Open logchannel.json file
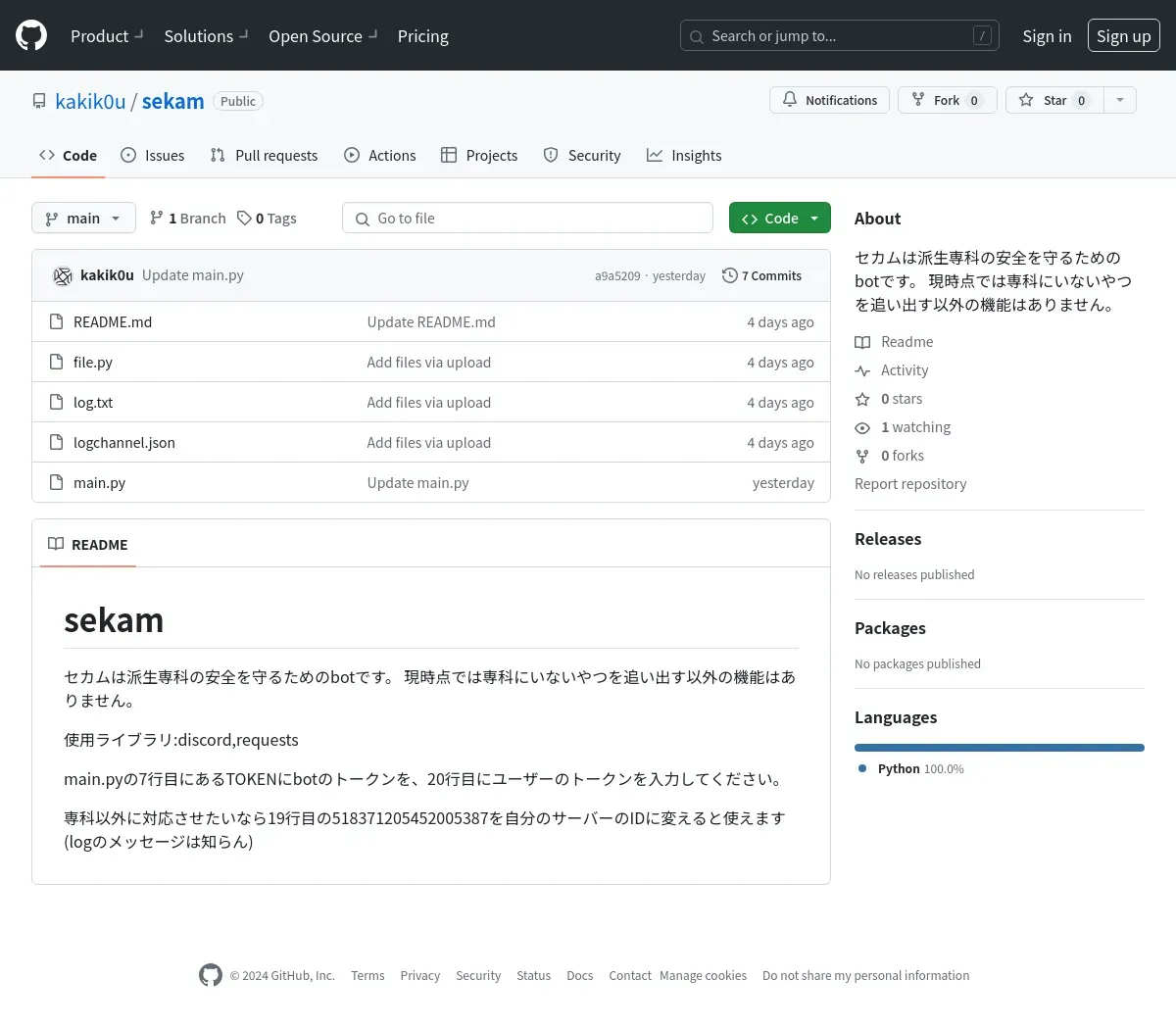Image resolution: width=1176 pixels, height=1028 pixels. (124, 442)
